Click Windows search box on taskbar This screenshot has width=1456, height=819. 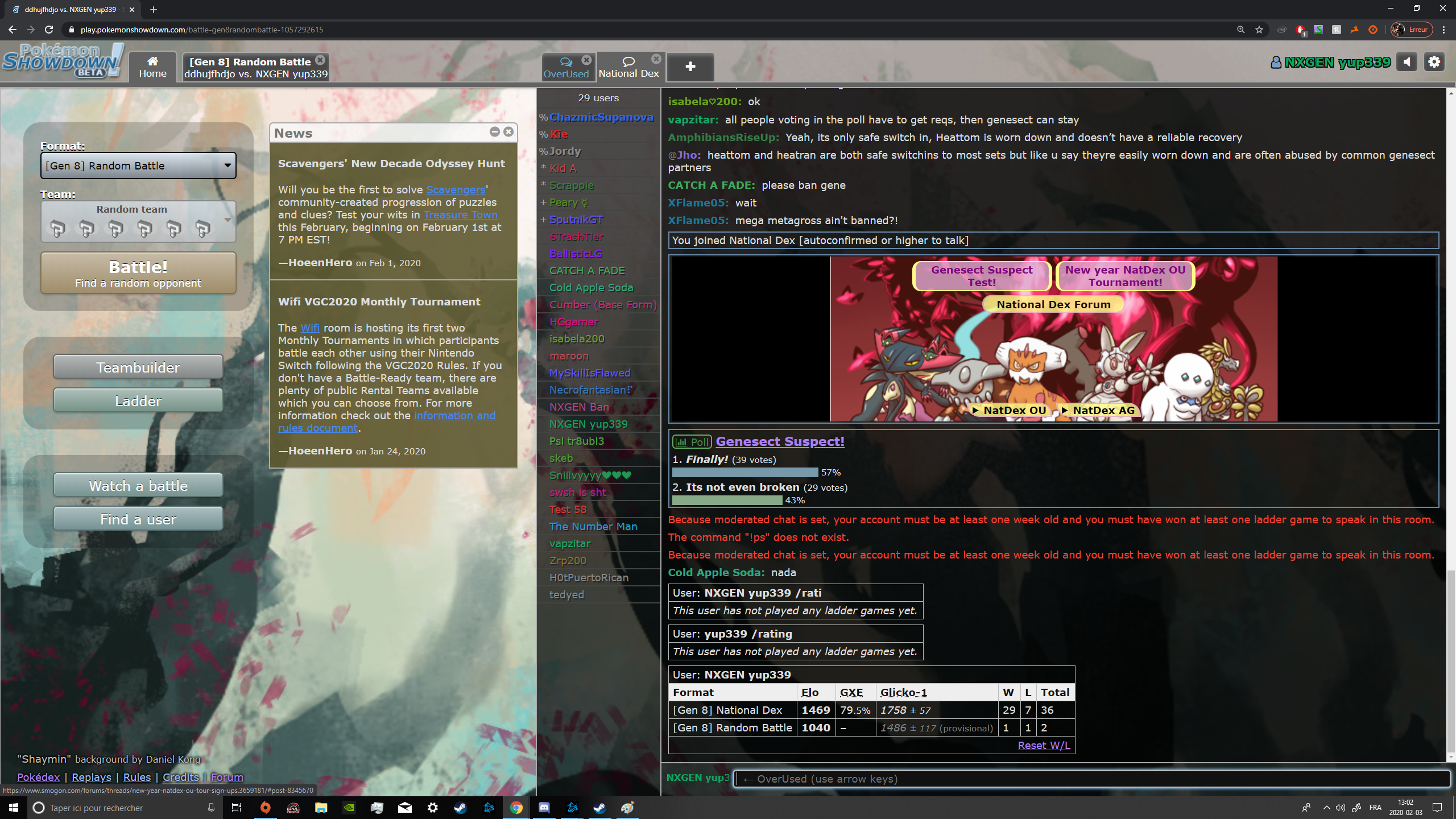click(x=124, y=808)
